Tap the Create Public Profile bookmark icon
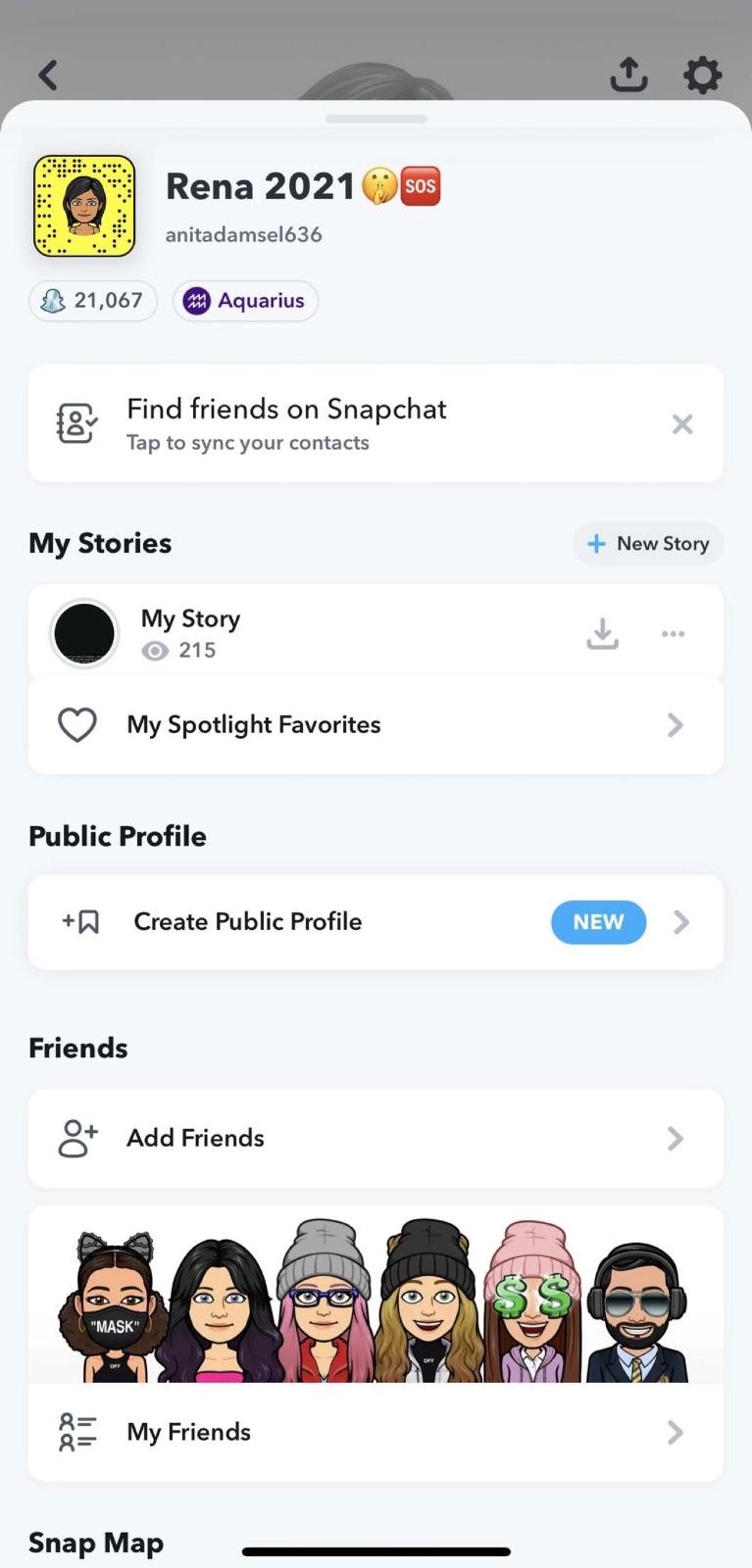Screen dimensions: 752x1568 click(x=81, y=922)
